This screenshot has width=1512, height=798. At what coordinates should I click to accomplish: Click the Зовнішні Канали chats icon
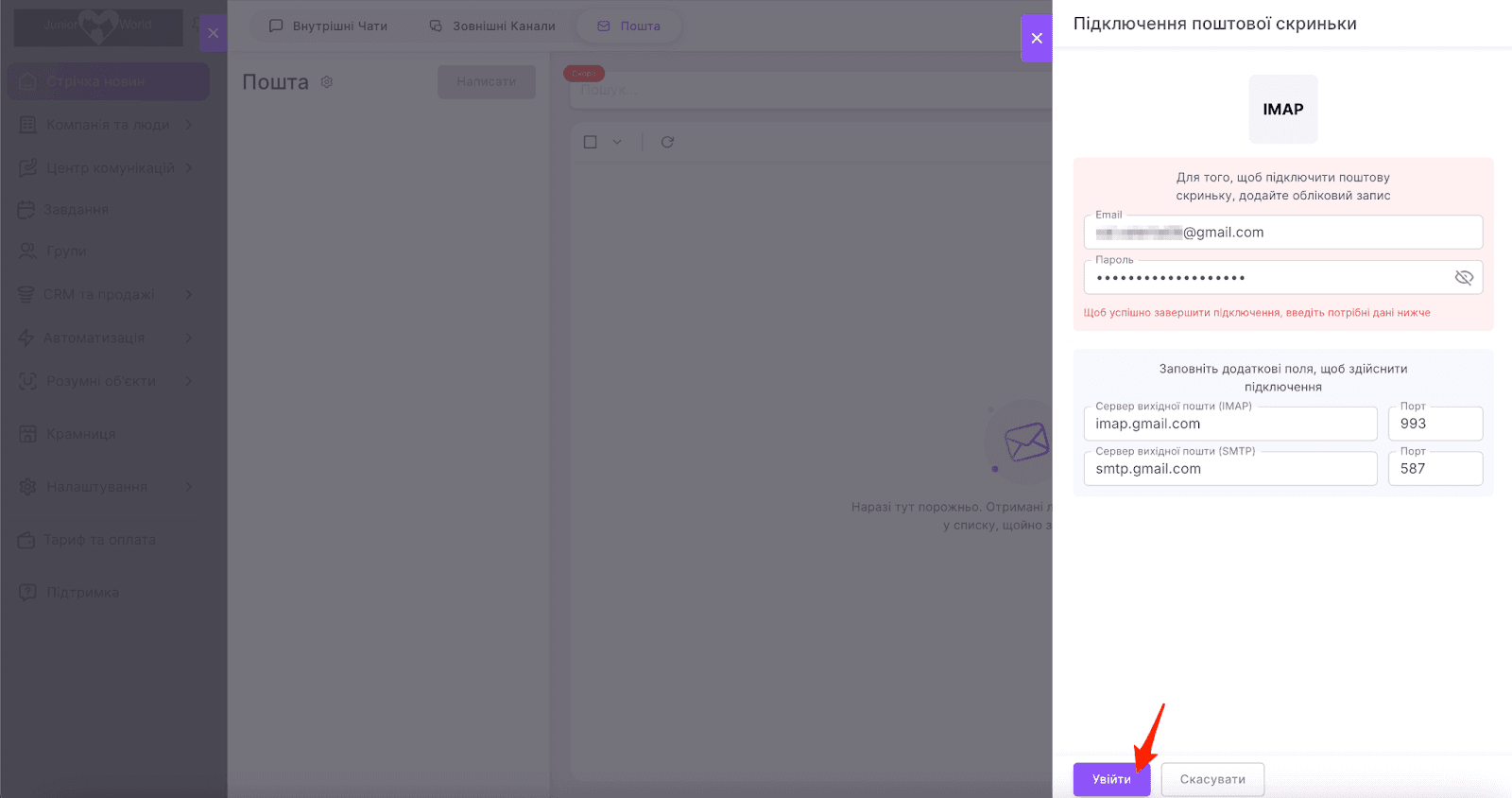436,26
